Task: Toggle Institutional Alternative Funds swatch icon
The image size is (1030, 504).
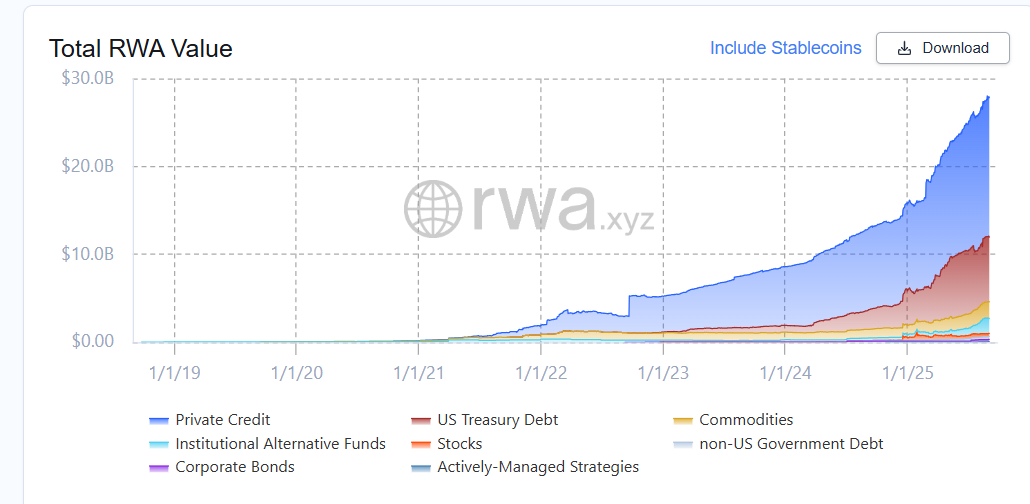Action: [158, 444]
